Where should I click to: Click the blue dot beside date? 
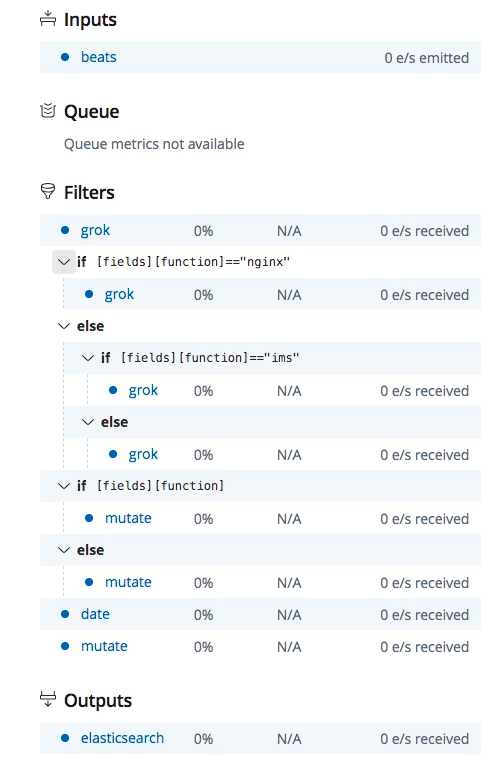tap(65, 614)
